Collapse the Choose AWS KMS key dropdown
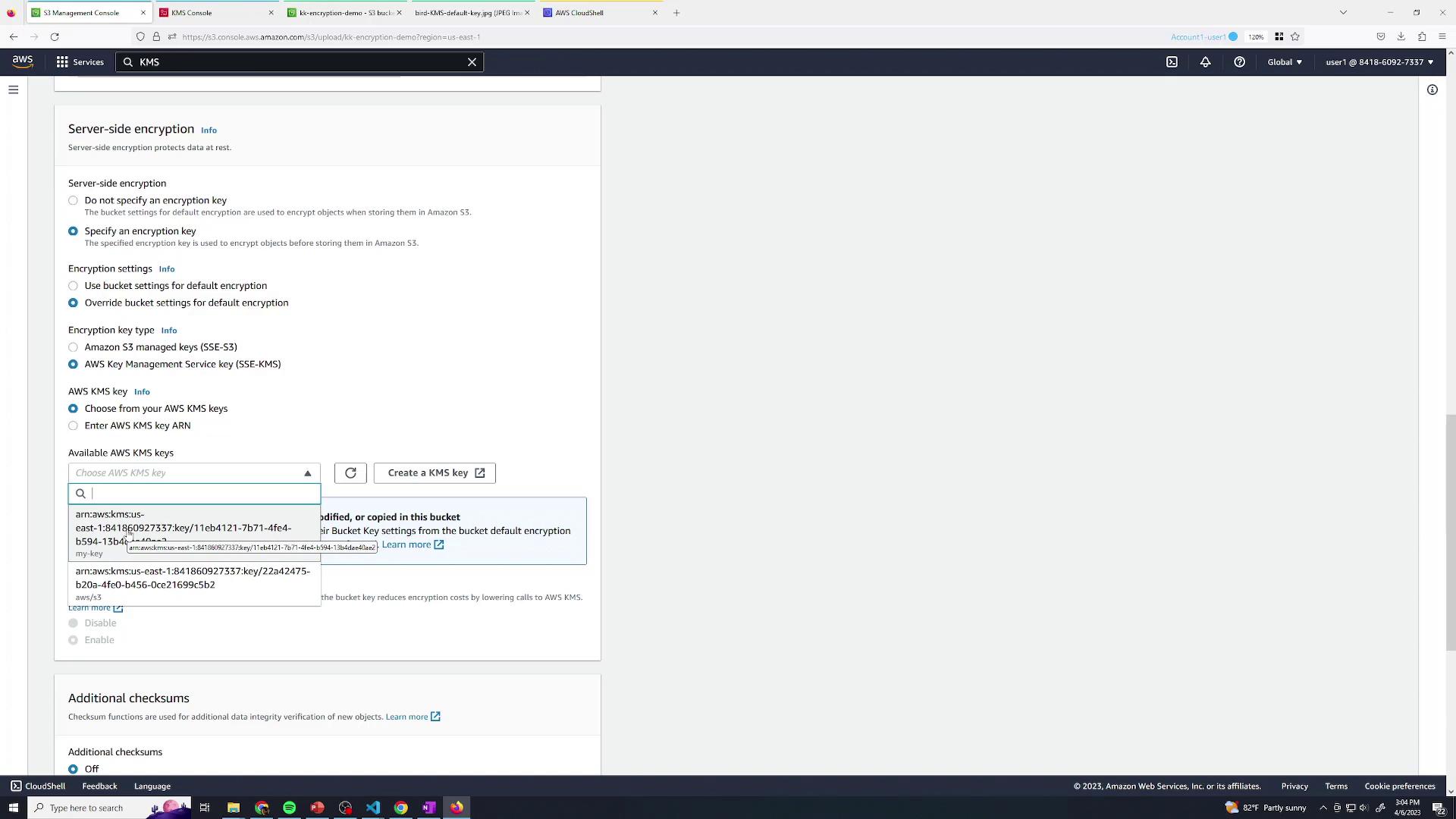The width and height of the screenshot is (1456, 819). [x=194, y=473]
